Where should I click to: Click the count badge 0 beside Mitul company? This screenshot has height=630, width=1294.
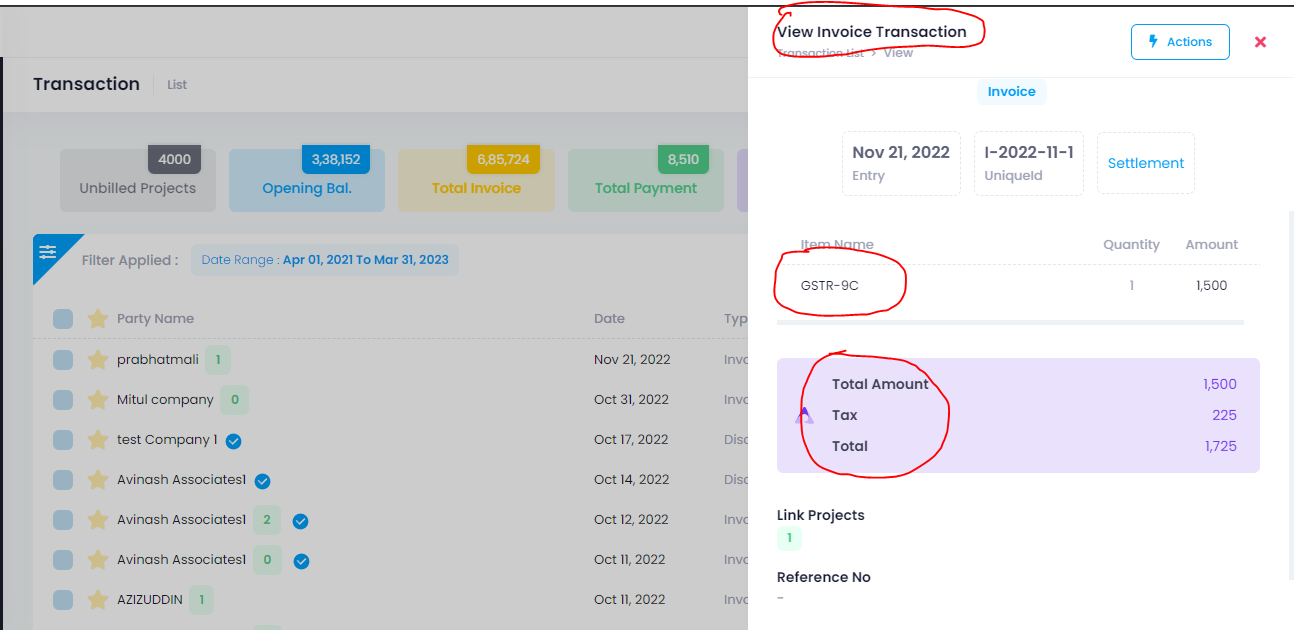pyautogui.click(x=234, y=400)
